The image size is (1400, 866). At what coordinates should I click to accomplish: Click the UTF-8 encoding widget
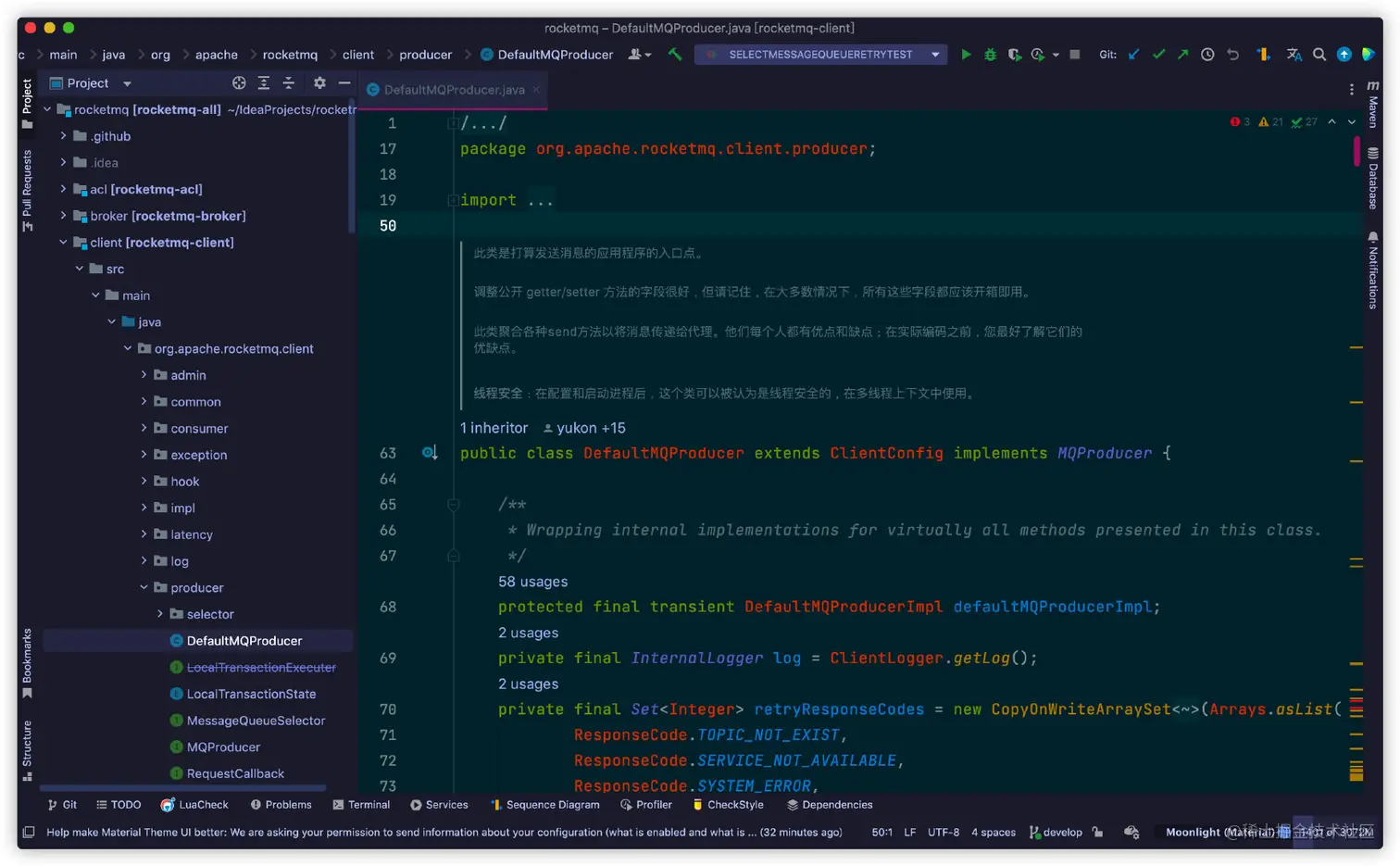tap(944, 832)
